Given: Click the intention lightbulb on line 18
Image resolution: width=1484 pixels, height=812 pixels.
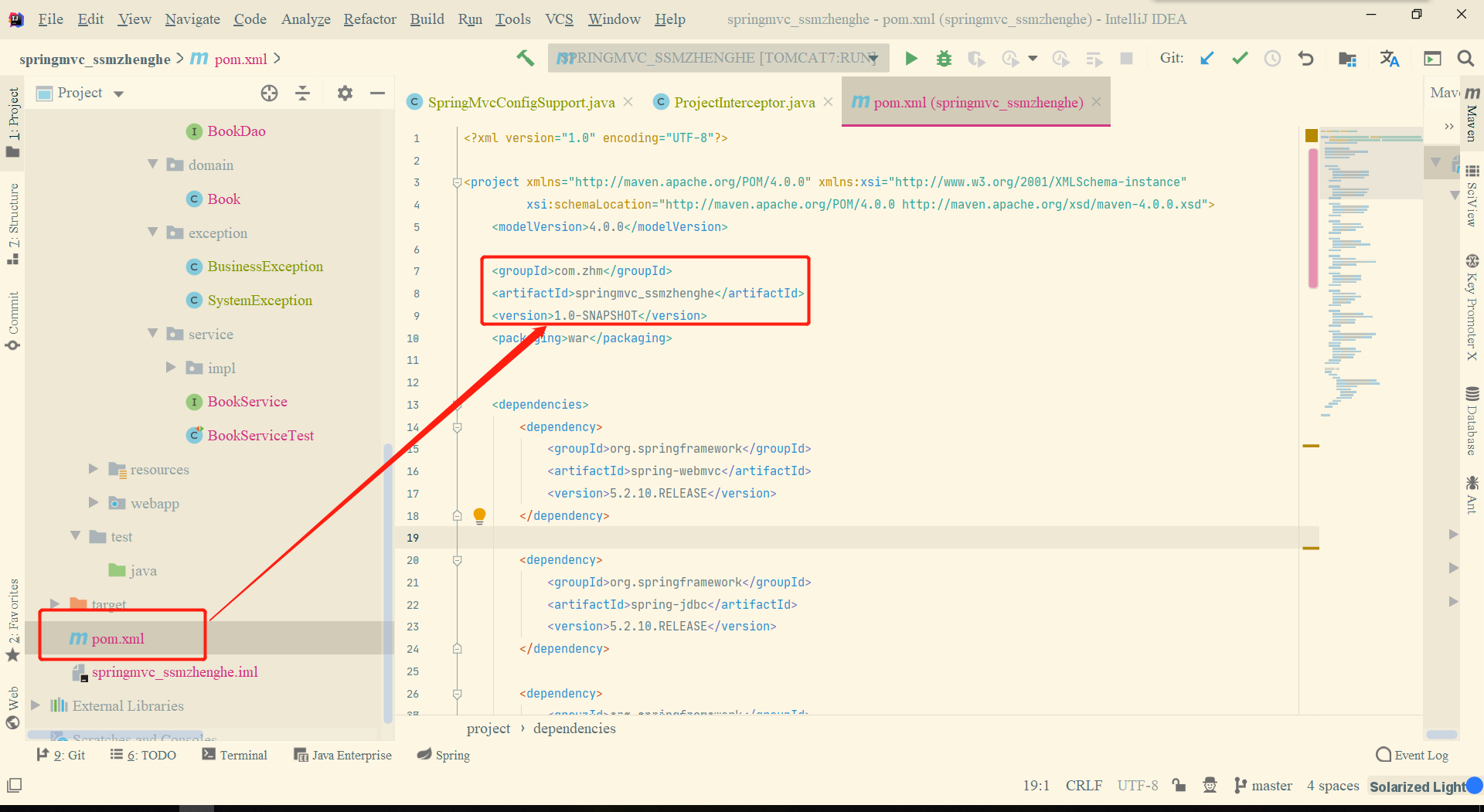Looking at the screenshot, I should (x=479, y=515).
